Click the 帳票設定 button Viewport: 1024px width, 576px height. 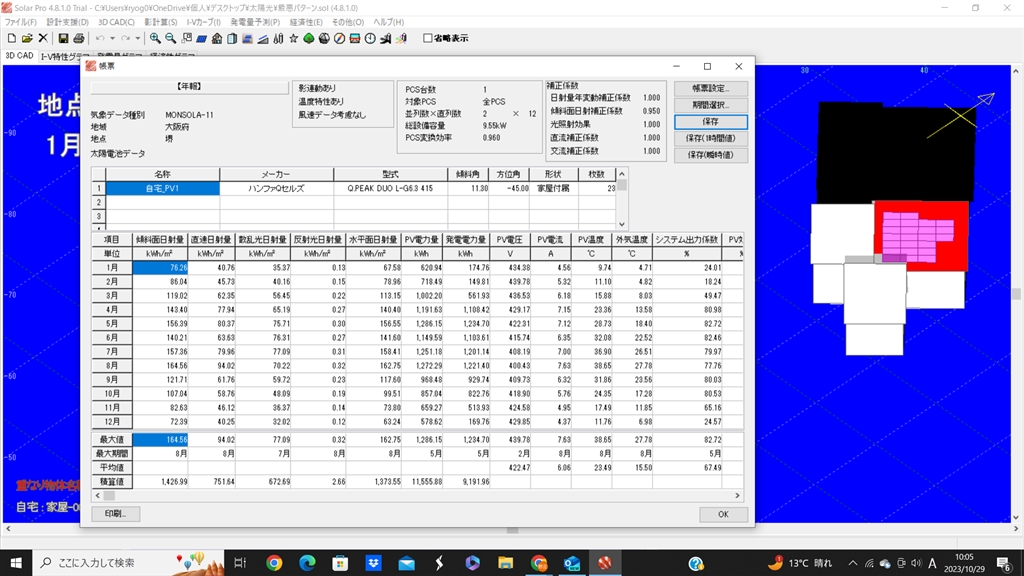710,88
